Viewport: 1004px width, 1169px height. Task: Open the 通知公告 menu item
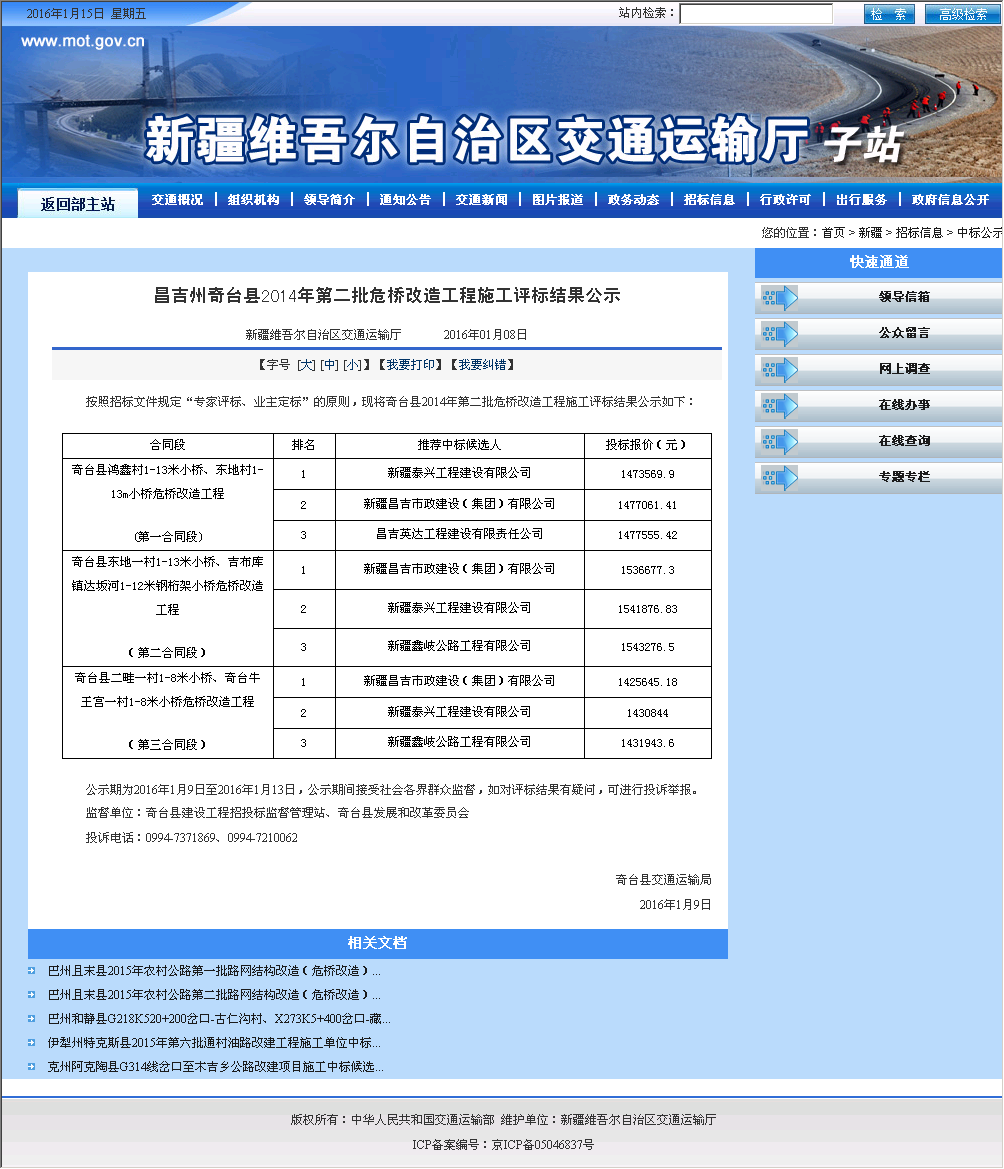pyautogui.click(x=405, y=200)
